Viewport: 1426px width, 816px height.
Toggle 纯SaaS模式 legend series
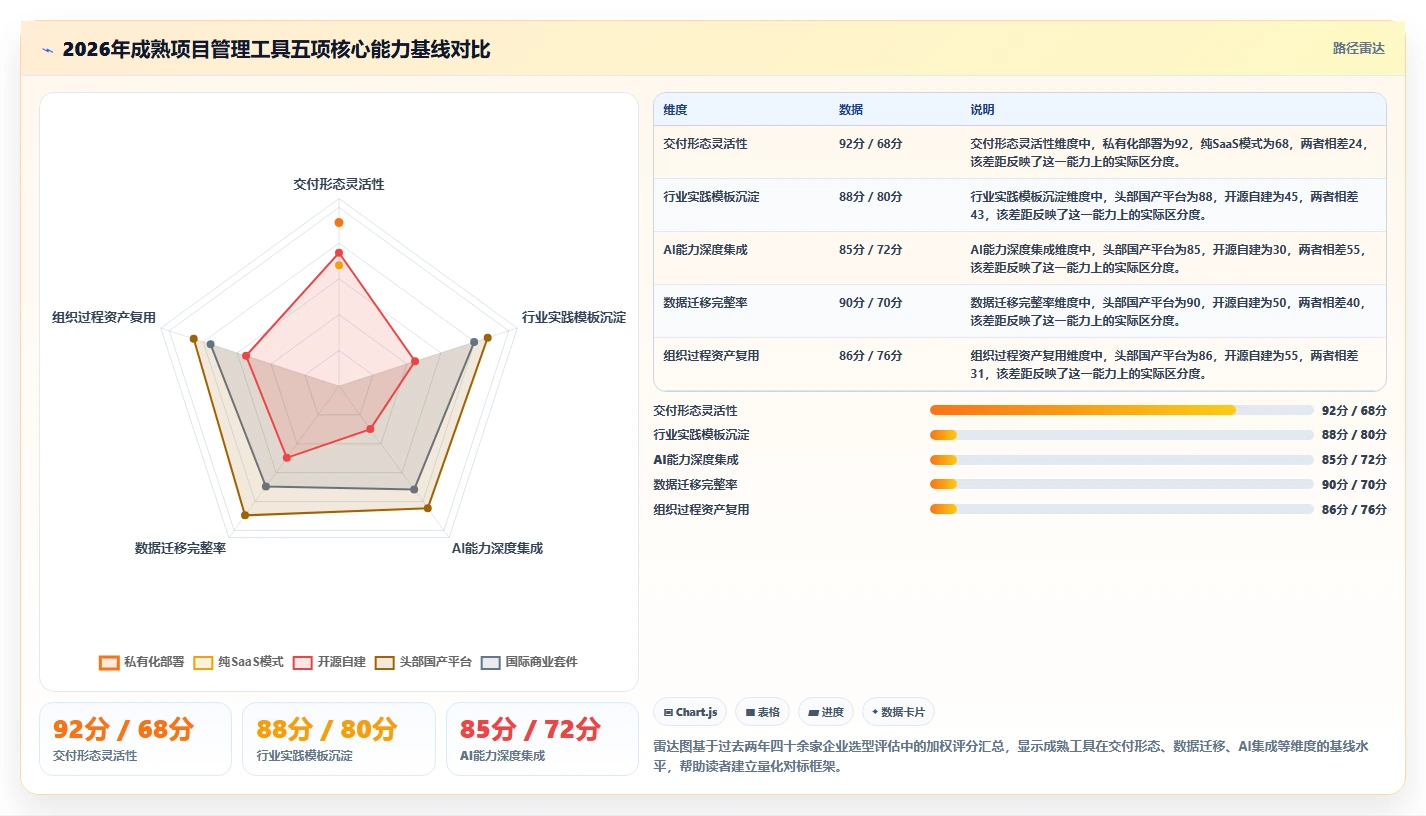click(x=239, y=662)
